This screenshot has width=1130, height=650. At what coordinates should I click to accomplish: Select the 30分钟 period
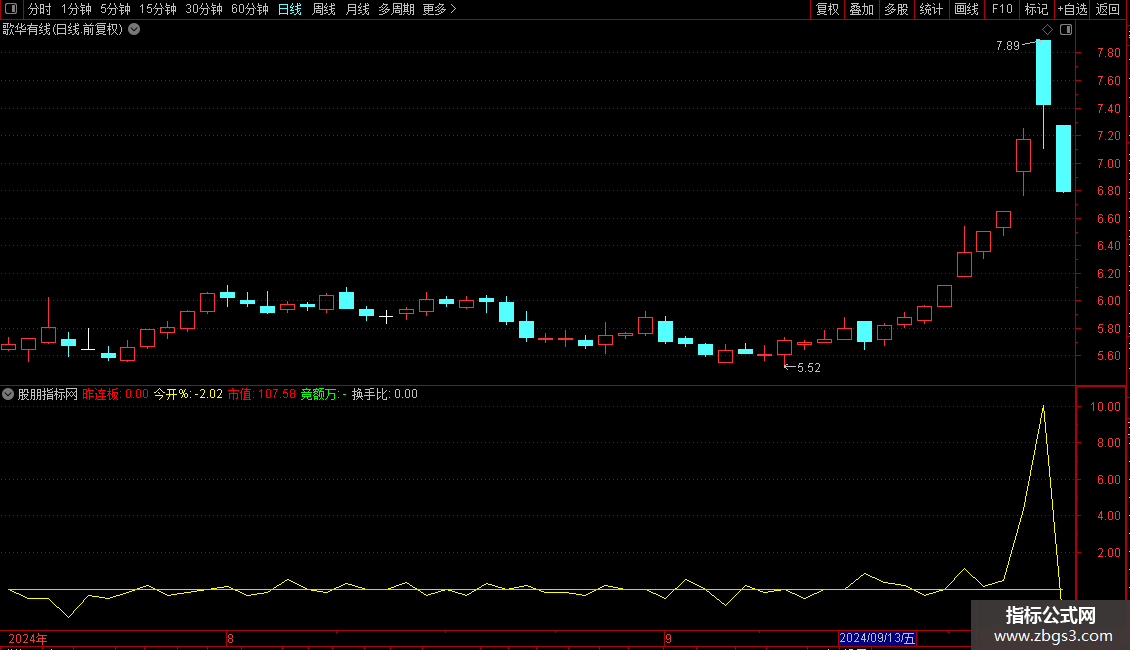(x=204, y=9)
